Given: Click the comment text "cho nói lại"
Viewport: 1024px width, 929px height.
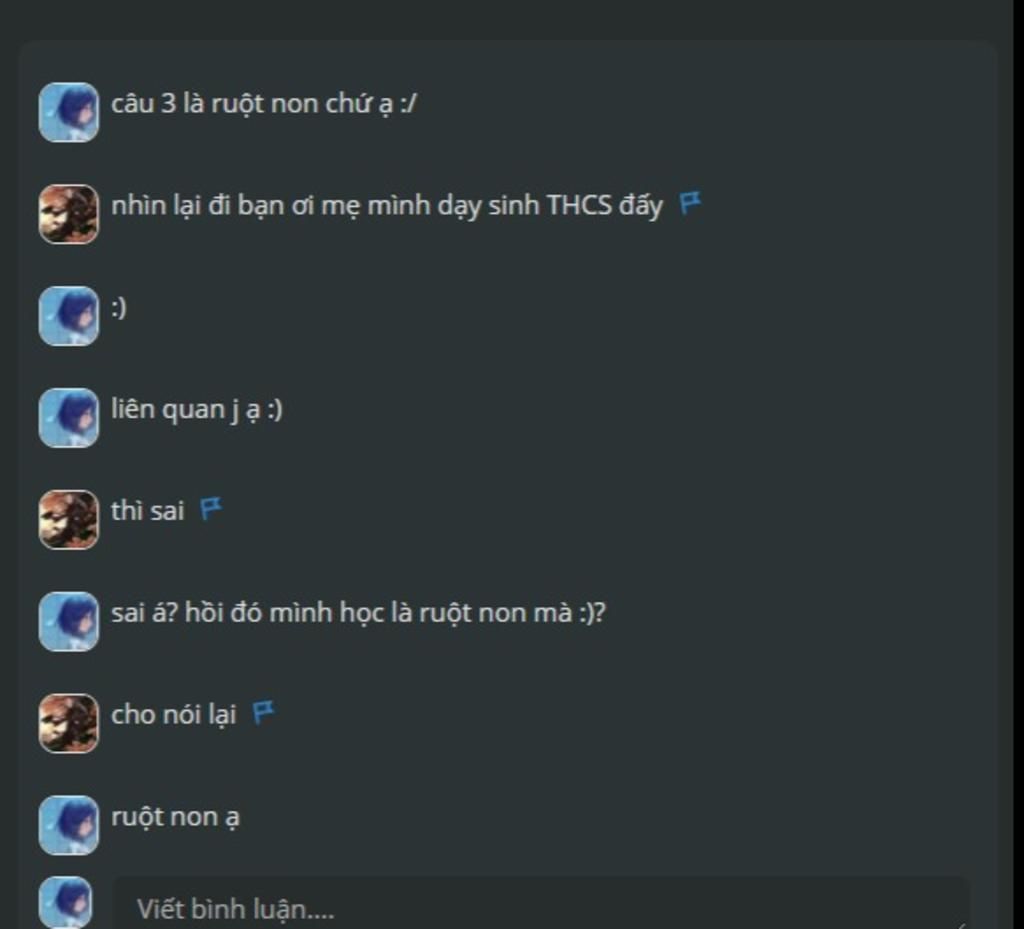Looking at the screenshot, I should pyautogui.click(x=174, y=715).
